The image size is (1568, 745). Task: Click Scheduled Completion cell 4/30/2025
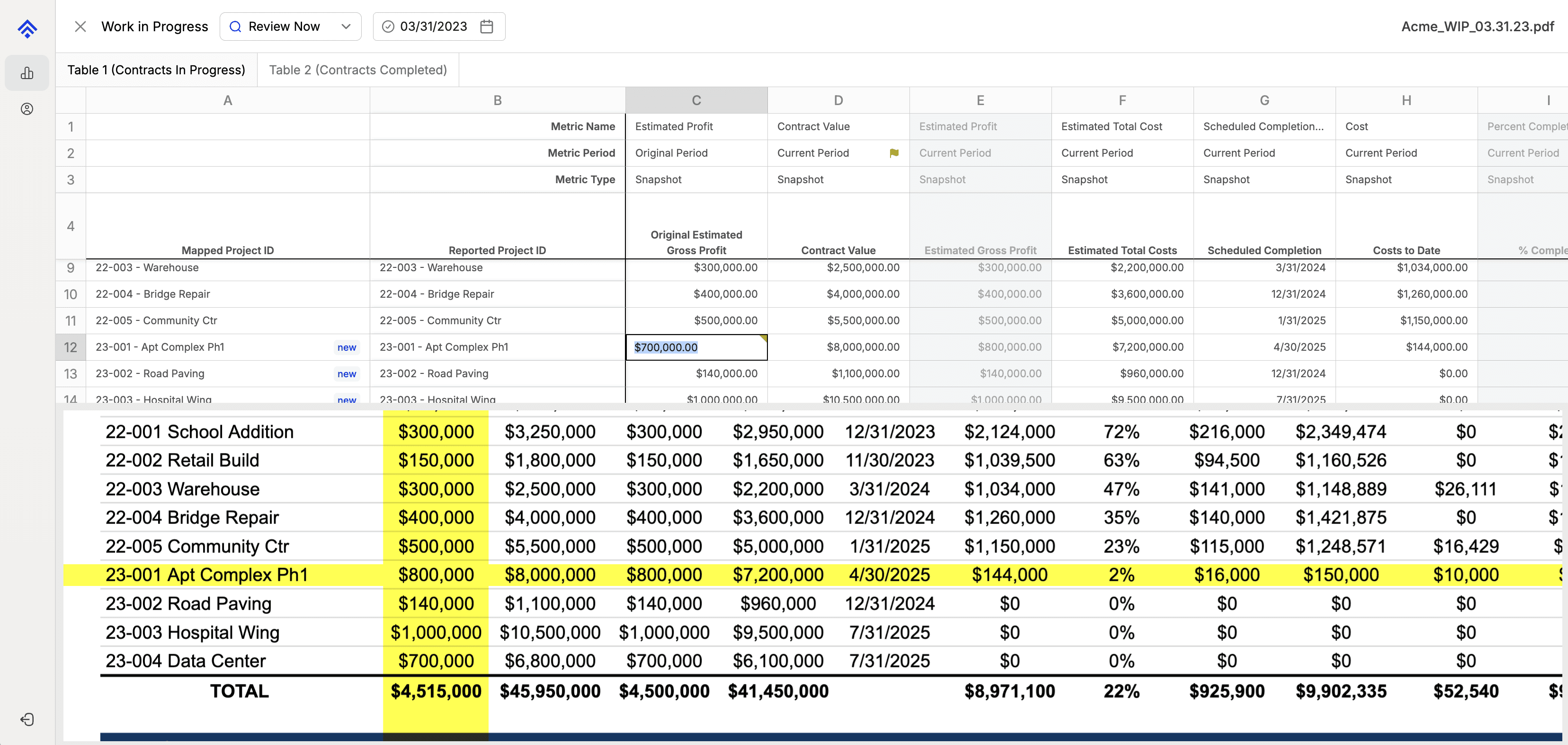pyautogui.click(x=1264, y=347)
